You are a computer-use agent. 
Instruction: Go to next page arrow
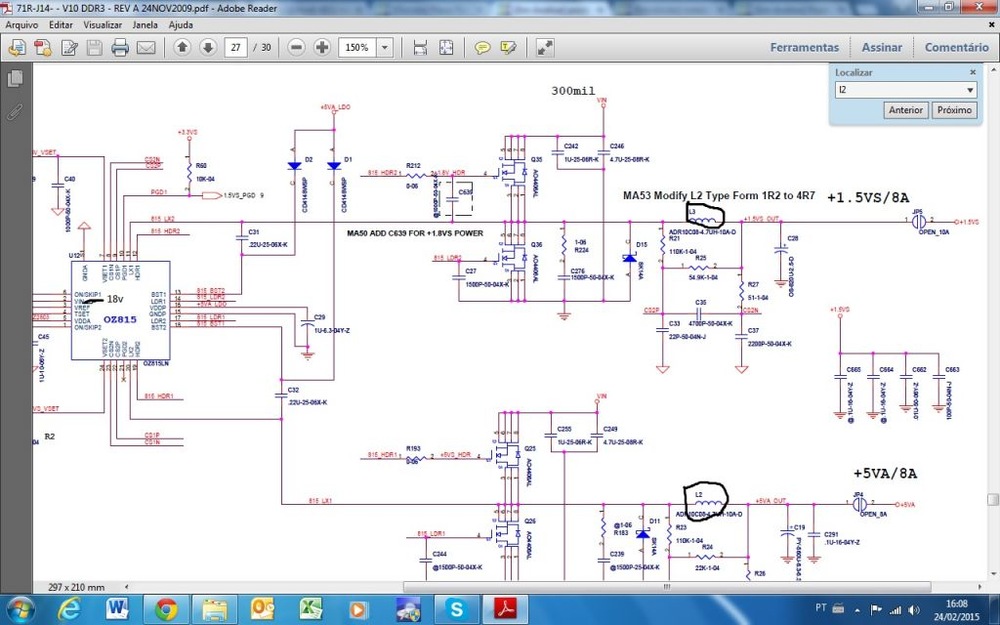pyautogui.click(x=208, y=47)
